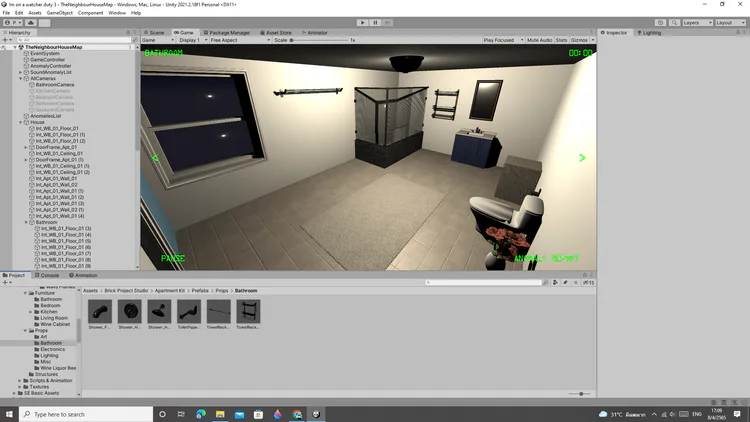The image size is (750, 422).
Task: Toggle hidden packages visibility (15)
Action: tap(588, 282)
